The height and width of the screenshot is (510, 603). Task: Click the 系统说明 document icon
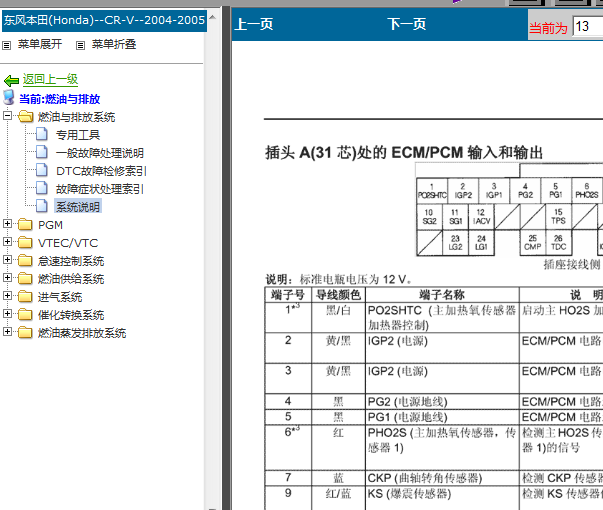[x=42, y=207]
